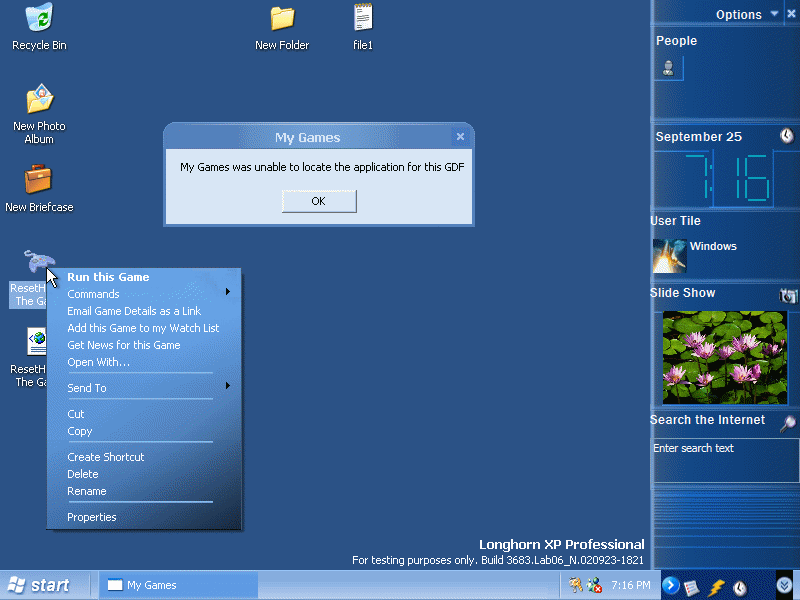The height and width of the screenshot is (600, 800).
Task: Close the My Games error dialog
Action: 460,137
